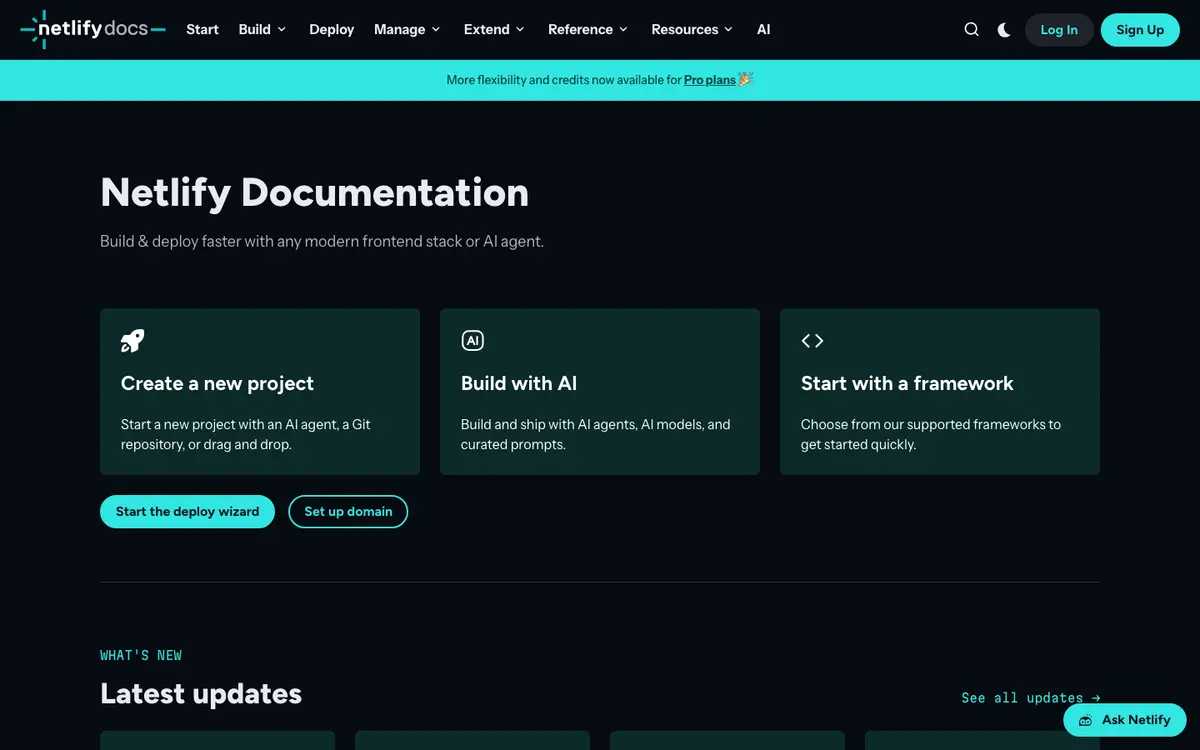Click the WHAT'S NEW label
1200x750 pixels.
[141, 655]
